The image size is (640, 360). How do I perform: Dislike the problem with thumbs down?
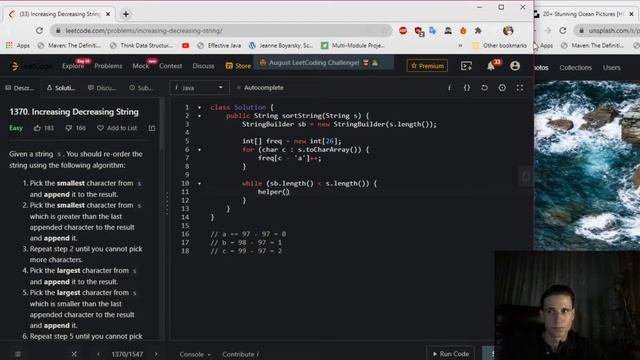pyautogui.click(x=69, y=128)
